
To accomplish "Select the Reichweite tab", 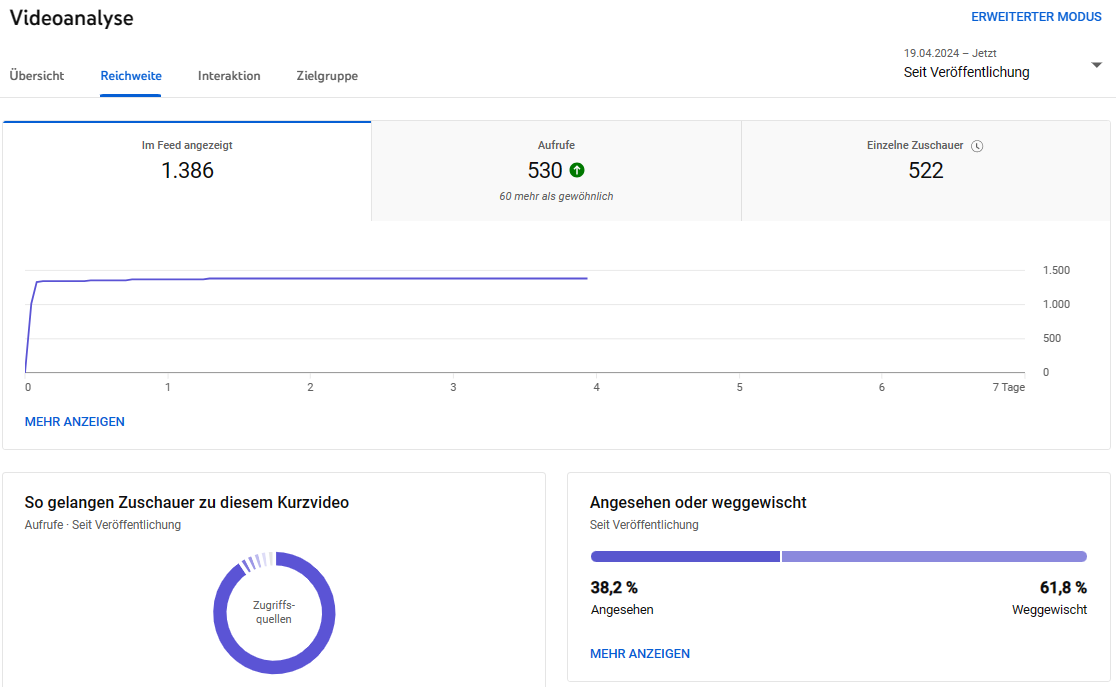I will coord(131,76).
